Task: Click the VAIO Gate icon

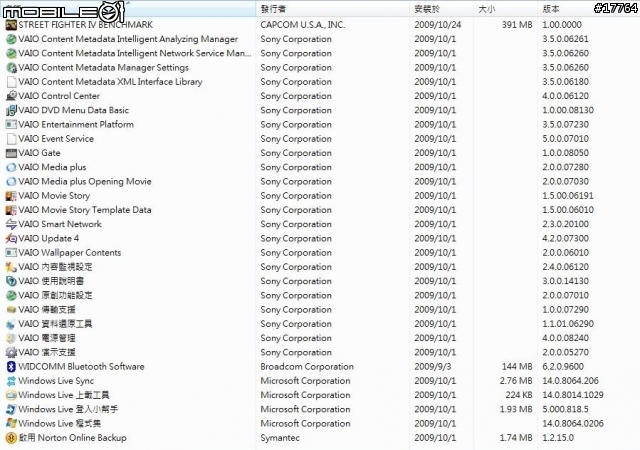Action: pyautogui.click(x=11, y=153)
